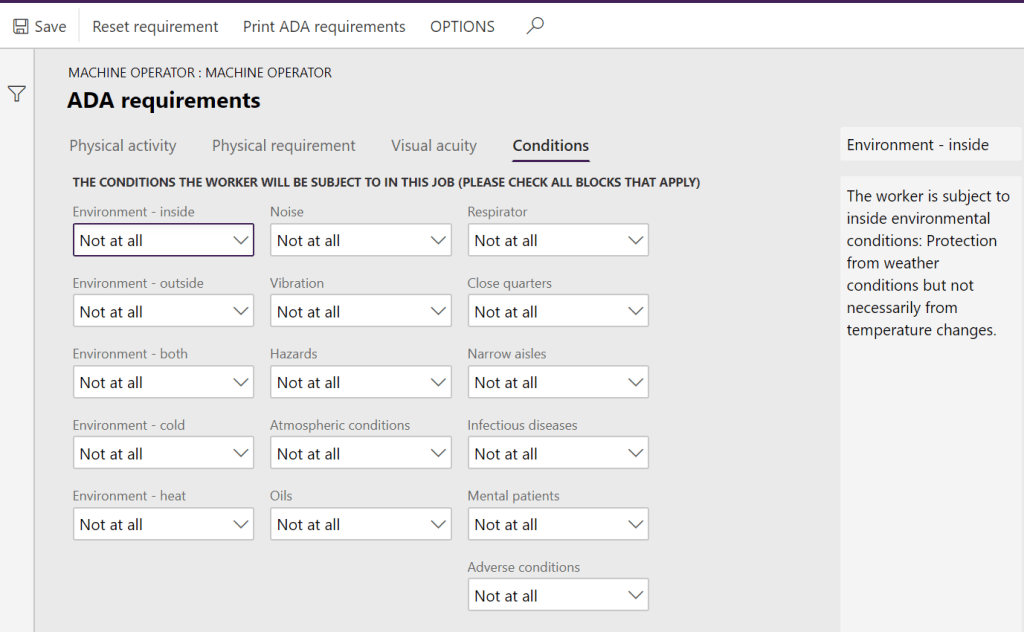Open the search magnifier in toolbar
This screenshot has width=1024, height=632.
(x=535, y=27)
